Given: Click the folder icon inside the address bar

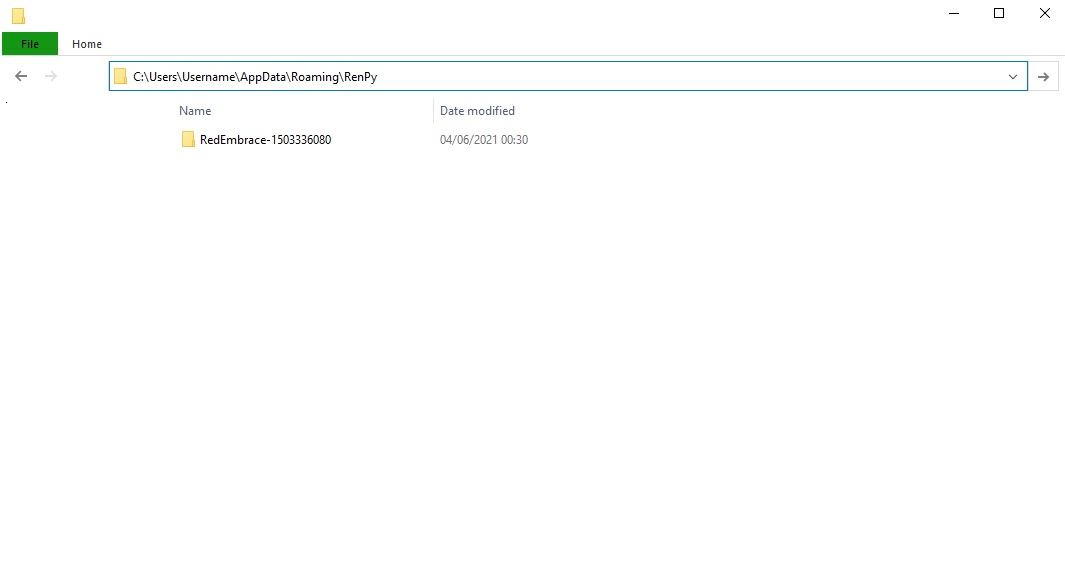Looking at the screenshot, I should coord(121,77).
